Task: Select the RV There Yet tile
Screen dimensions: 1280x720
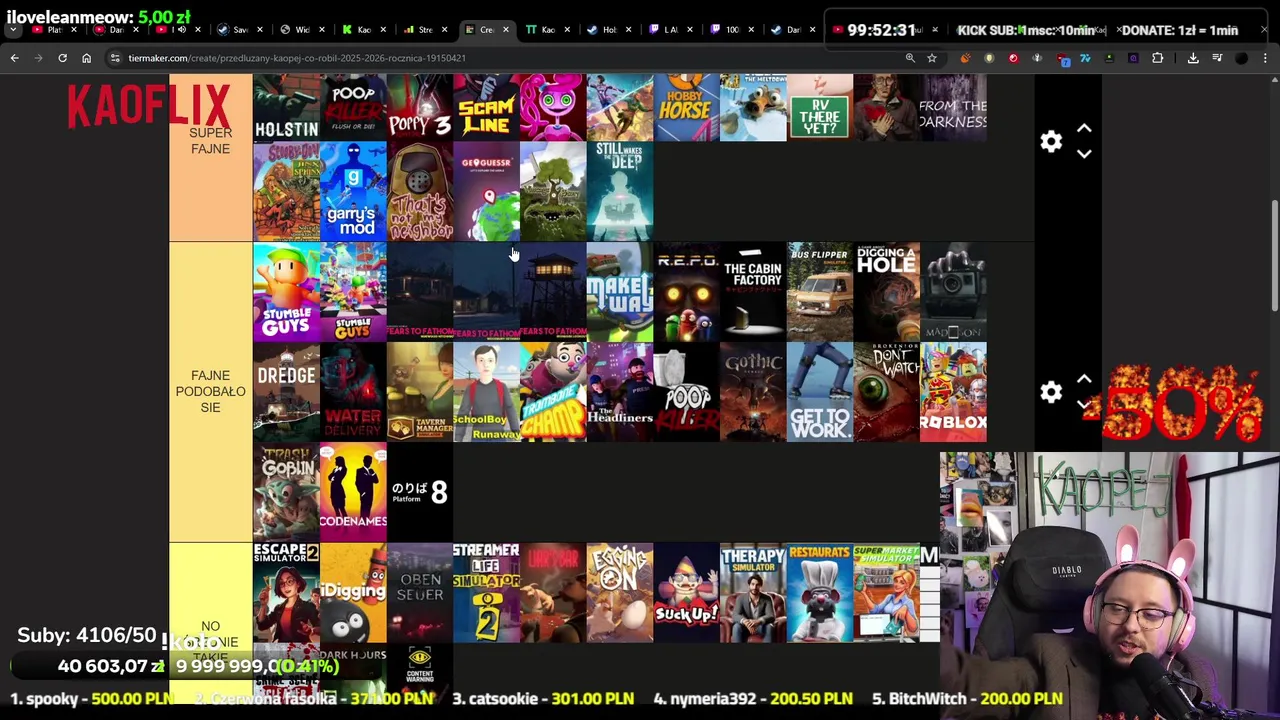Action: click(x=820, y=107)
